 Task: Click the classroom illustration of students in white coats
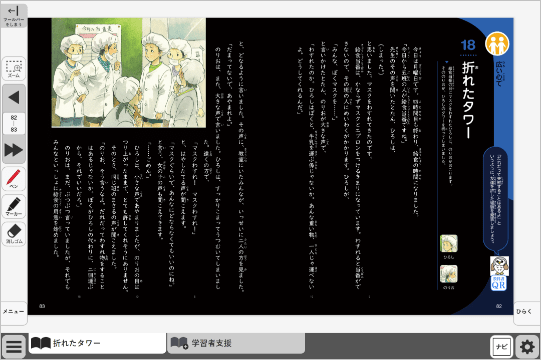[x=129, y=73]
